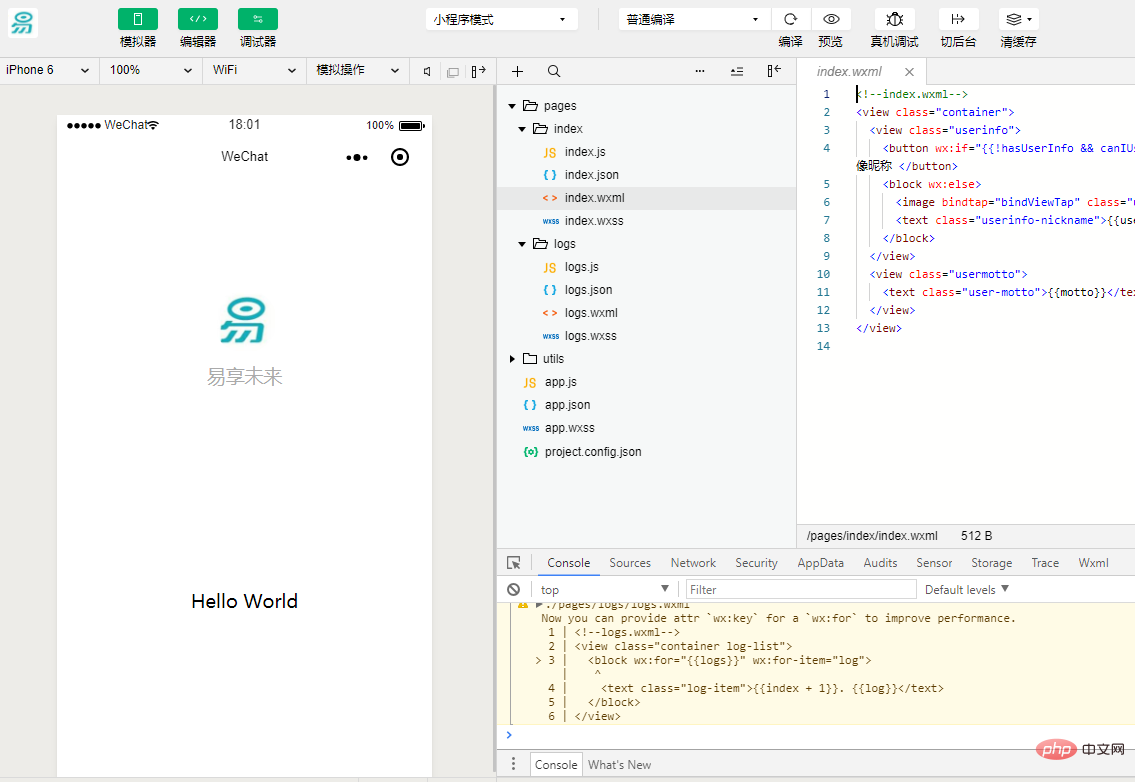This screenshot has width=1135, height=782.
Task: Toggle the simulator panel button
Action: click(138, 20)
